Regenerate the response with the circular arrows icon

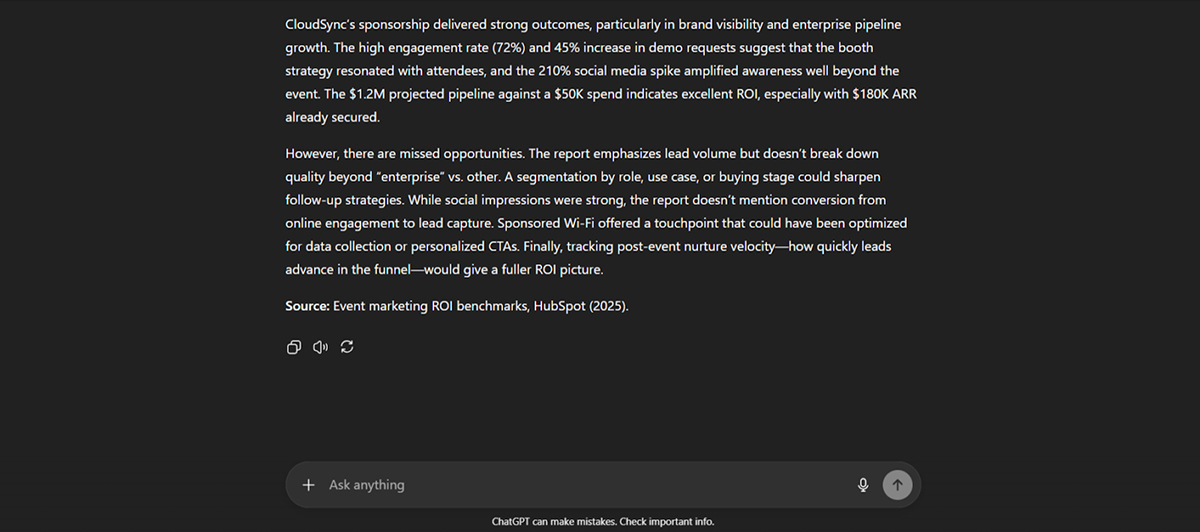[x=347, y=347]
